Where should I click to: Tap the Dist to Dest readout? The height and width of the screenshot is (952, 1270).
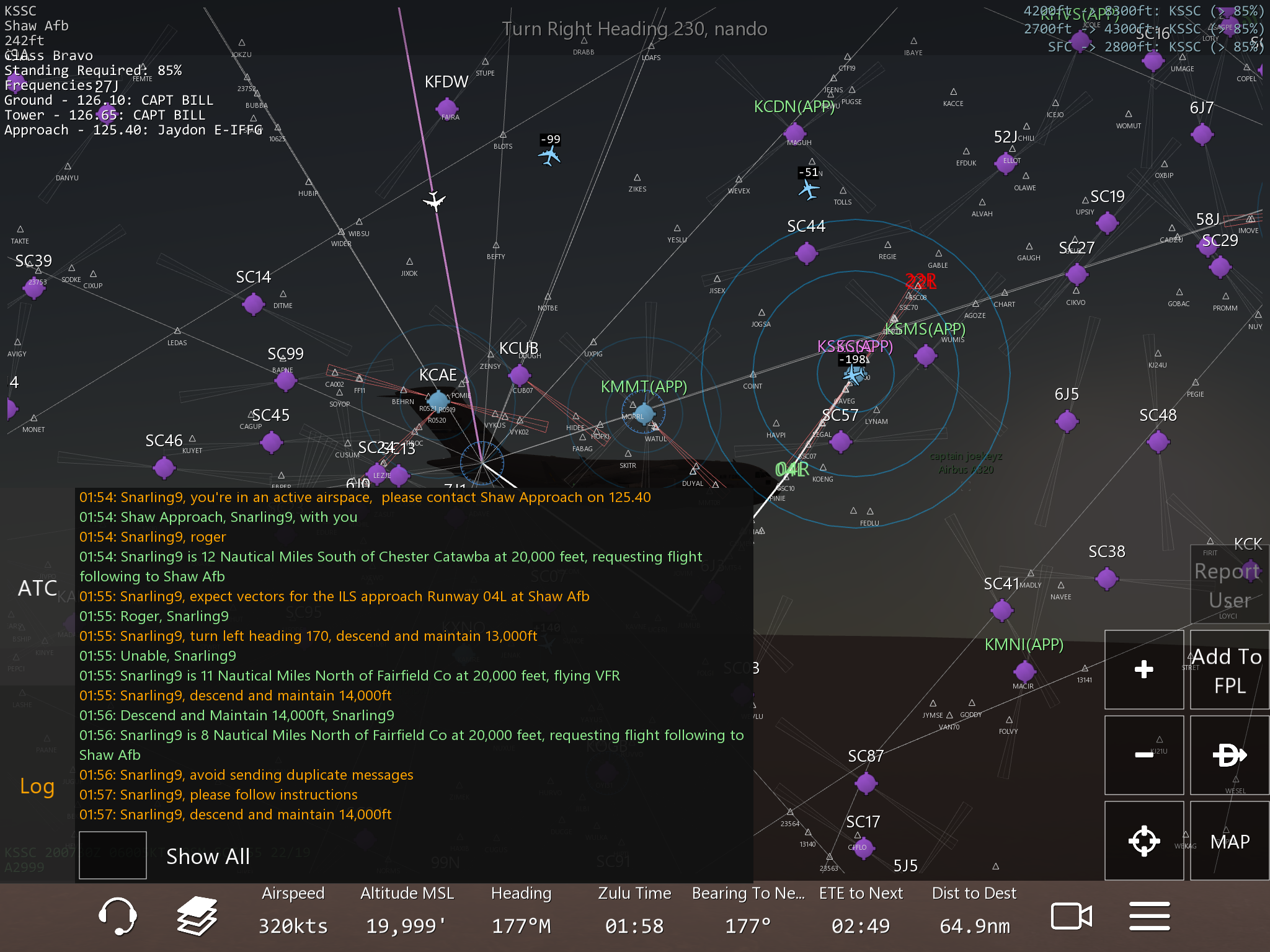(x=974, y=911)
